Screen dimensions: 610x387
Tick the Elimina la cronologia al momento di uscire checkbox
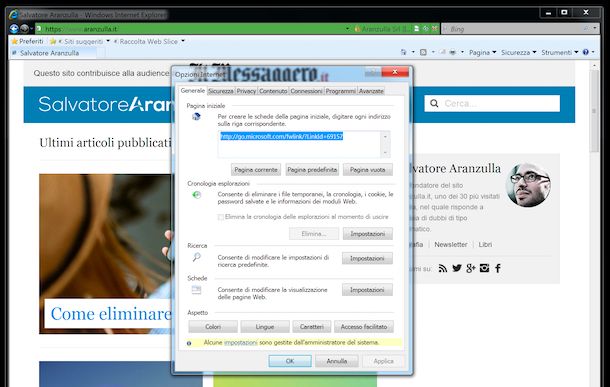coord(221,217)
